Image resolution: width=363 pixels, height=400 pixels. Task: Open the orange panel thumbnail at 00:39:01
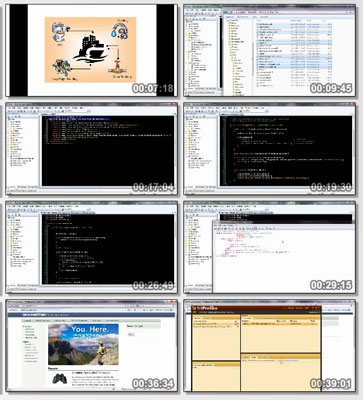point(269,345)
